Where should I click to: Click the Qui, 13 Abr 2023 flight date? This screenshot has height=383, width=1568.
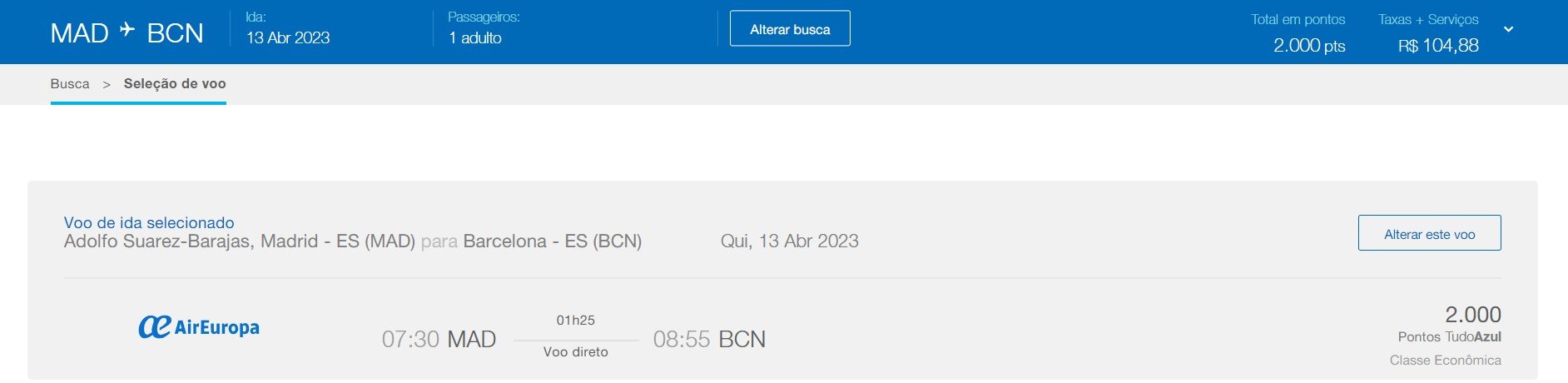pyautogui.click(x=789, y=241)
